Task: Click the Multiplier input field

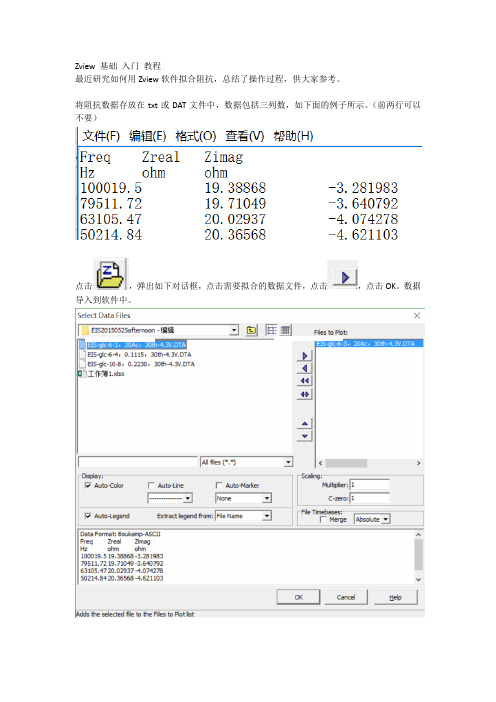Action: click(x=369, y=485)
